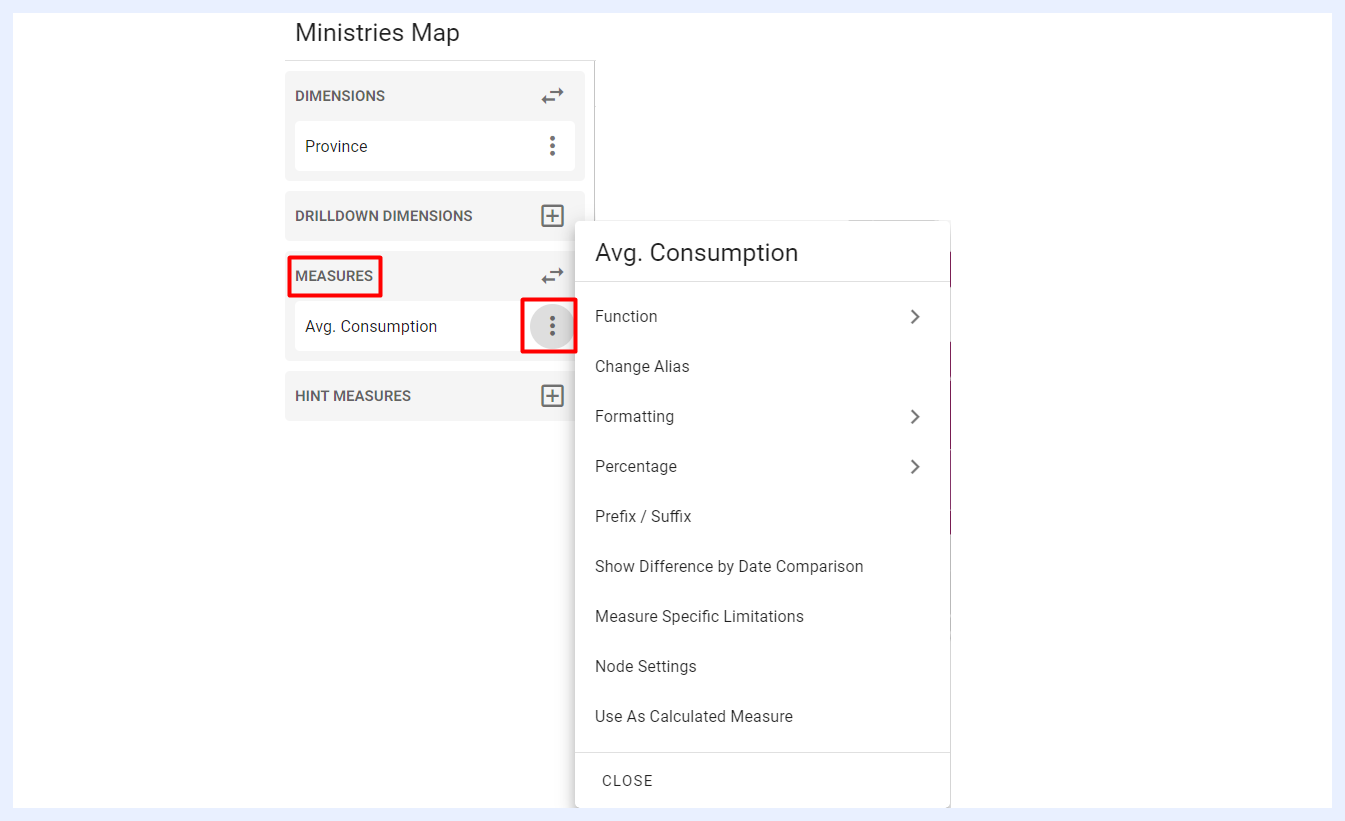Click the CLOSE button in the popup
The image size is (1345, 821).
627,781
